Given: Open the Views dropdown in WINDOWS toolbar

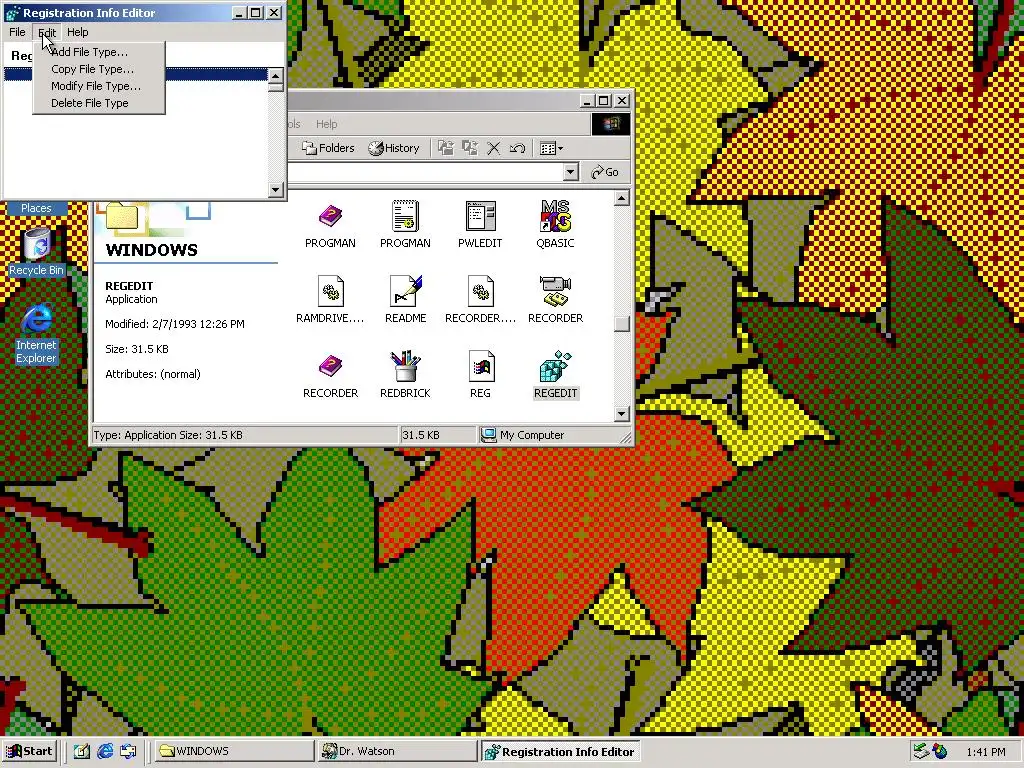Looking at the screenshot, I should click(551, 148).
